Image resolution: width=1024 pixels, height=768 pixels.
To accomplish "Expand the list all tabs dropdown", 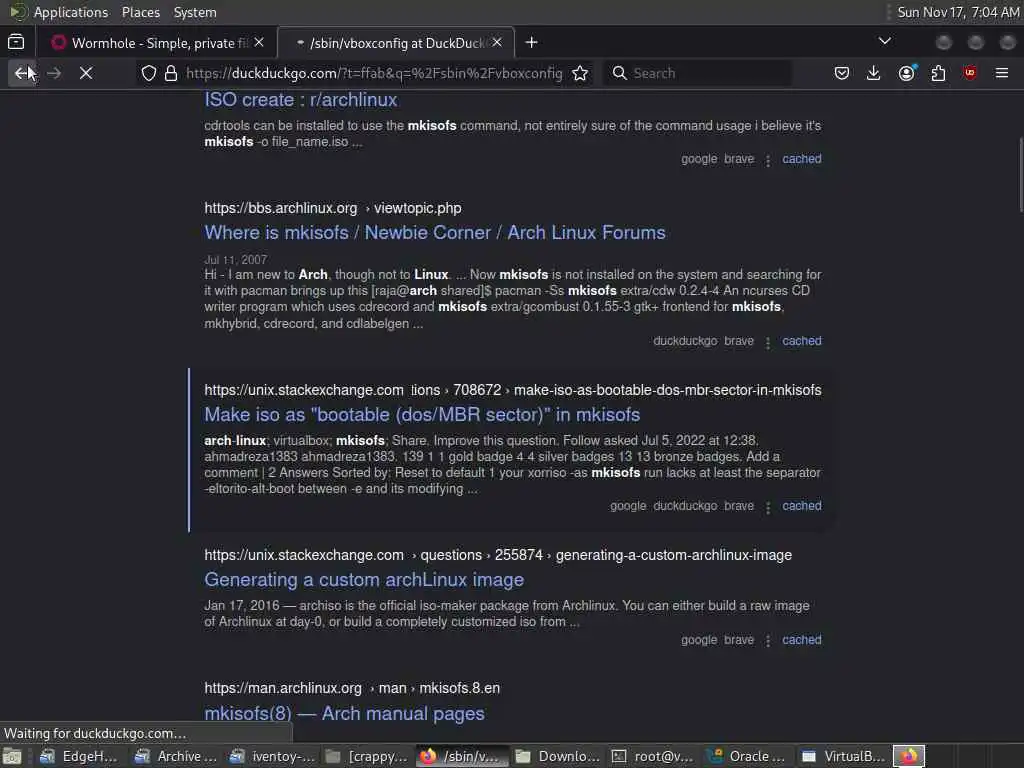I will 885,41.
